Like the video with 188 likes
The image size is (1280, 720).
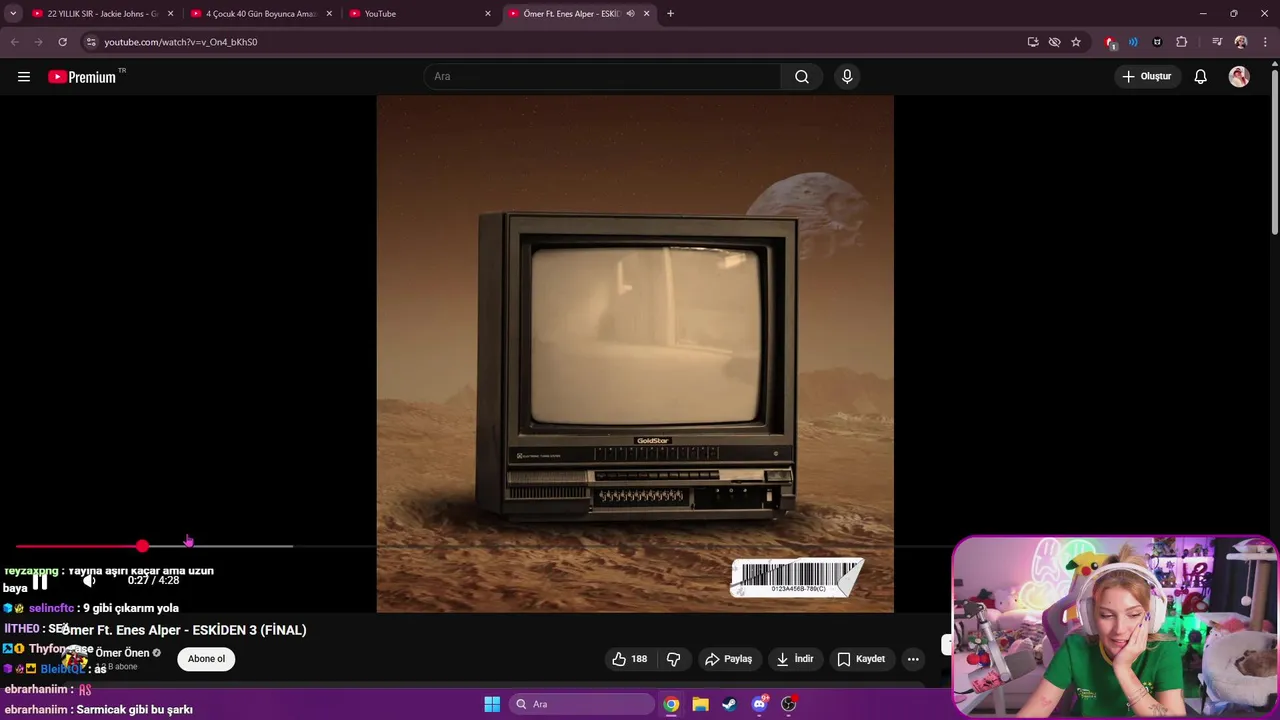(x=630, y=659)
